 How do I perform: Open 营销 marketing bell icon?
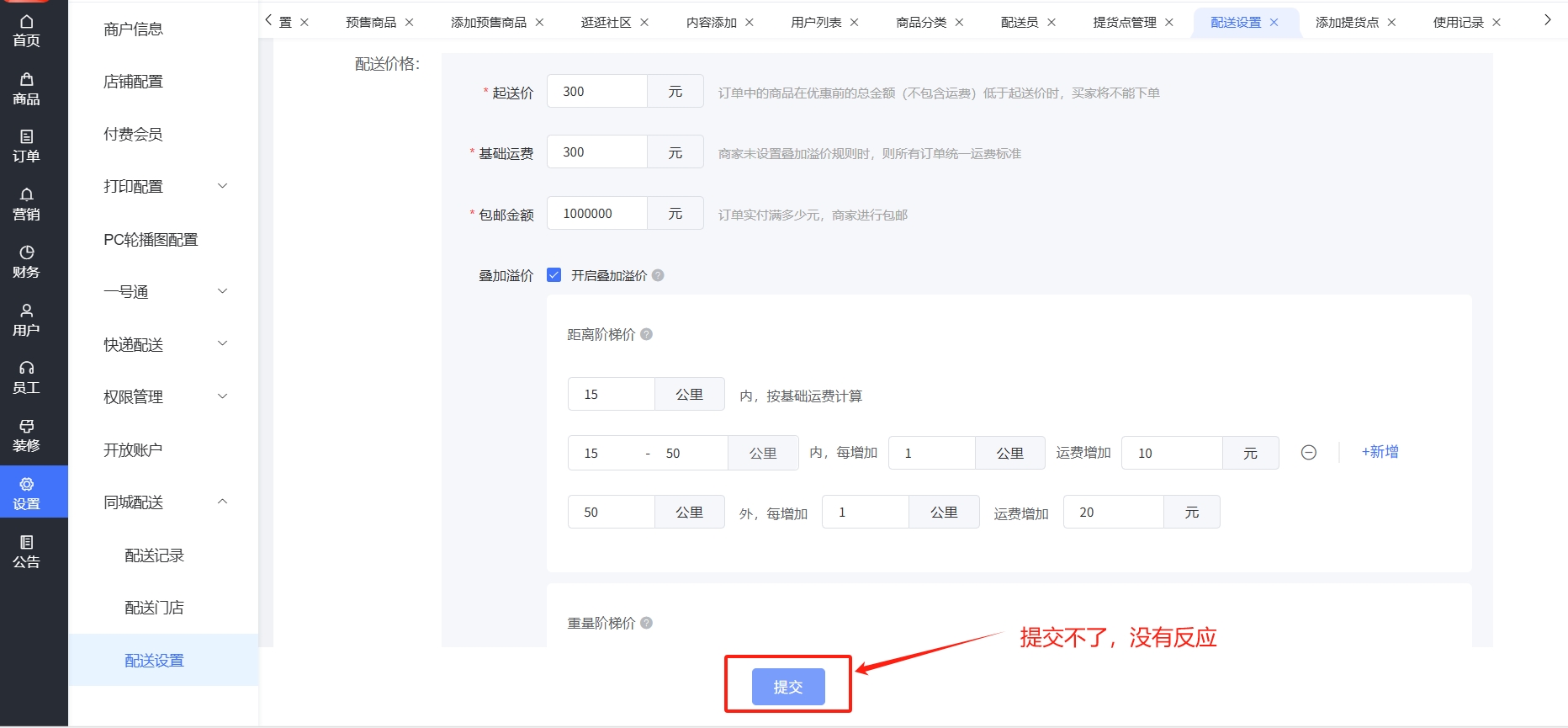(26, 205)
